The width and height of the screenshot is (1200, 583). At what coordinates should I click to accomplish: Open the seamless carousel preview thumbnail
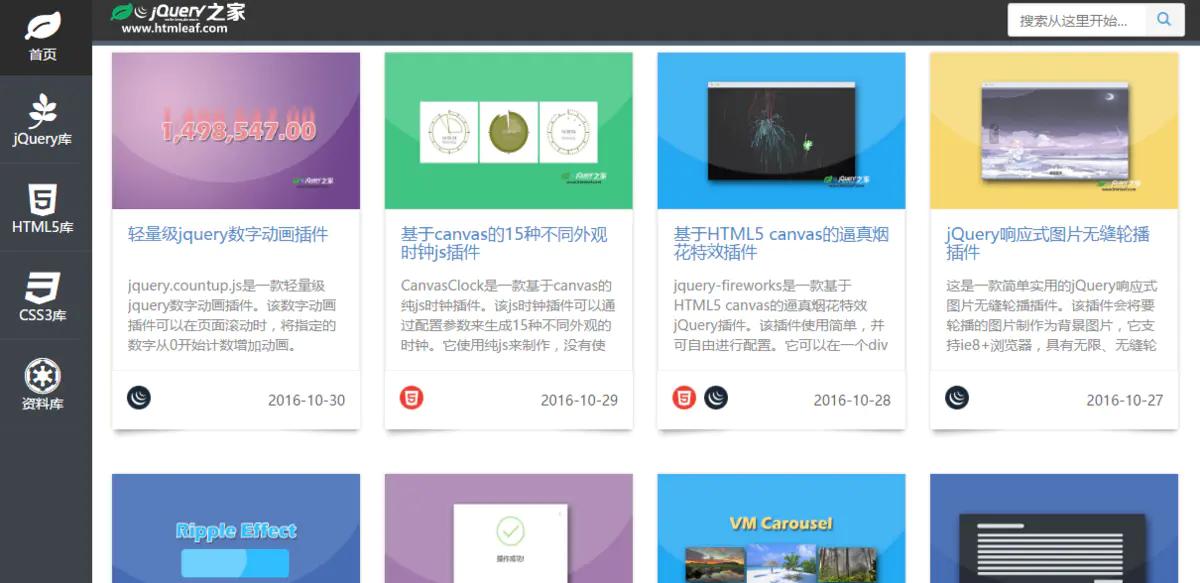point(1054,131)
